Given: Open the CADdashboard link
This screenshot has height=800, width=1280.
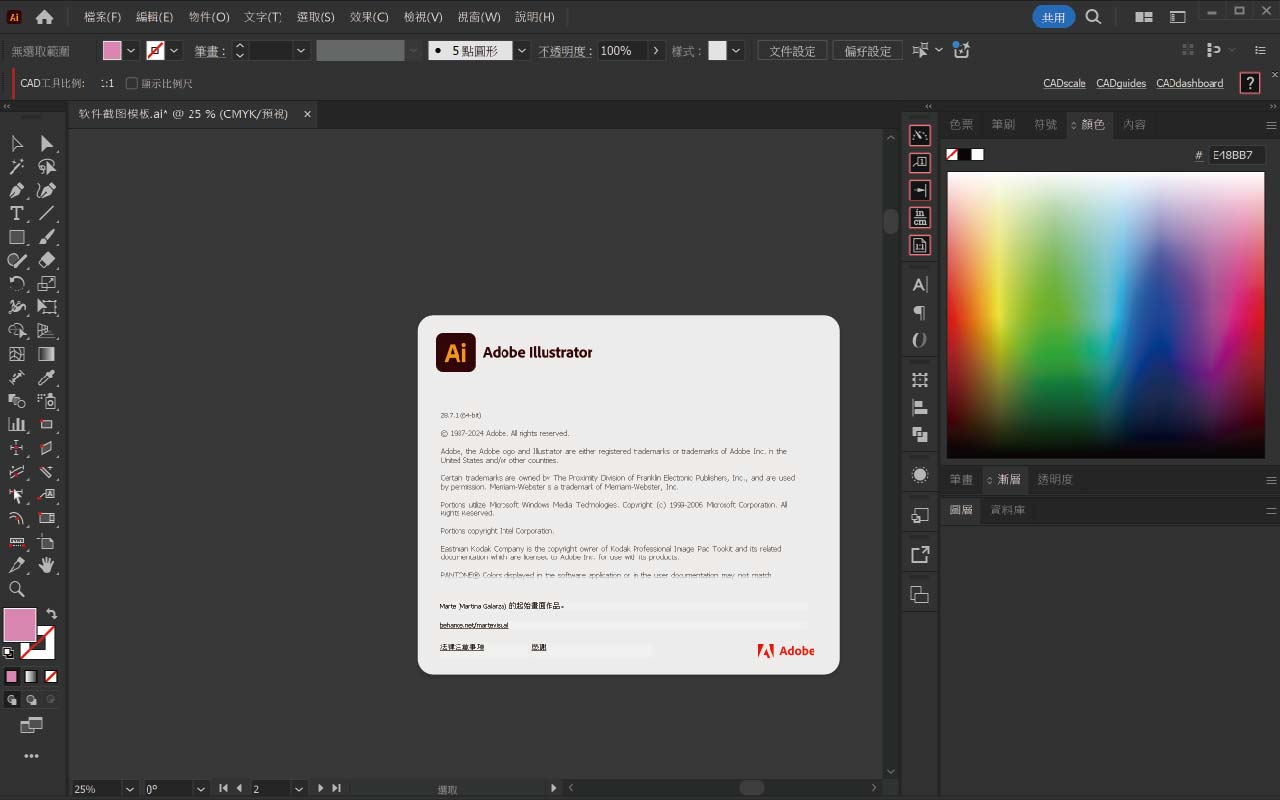Looking at the screenshot, I should [x=1189, y=84].
